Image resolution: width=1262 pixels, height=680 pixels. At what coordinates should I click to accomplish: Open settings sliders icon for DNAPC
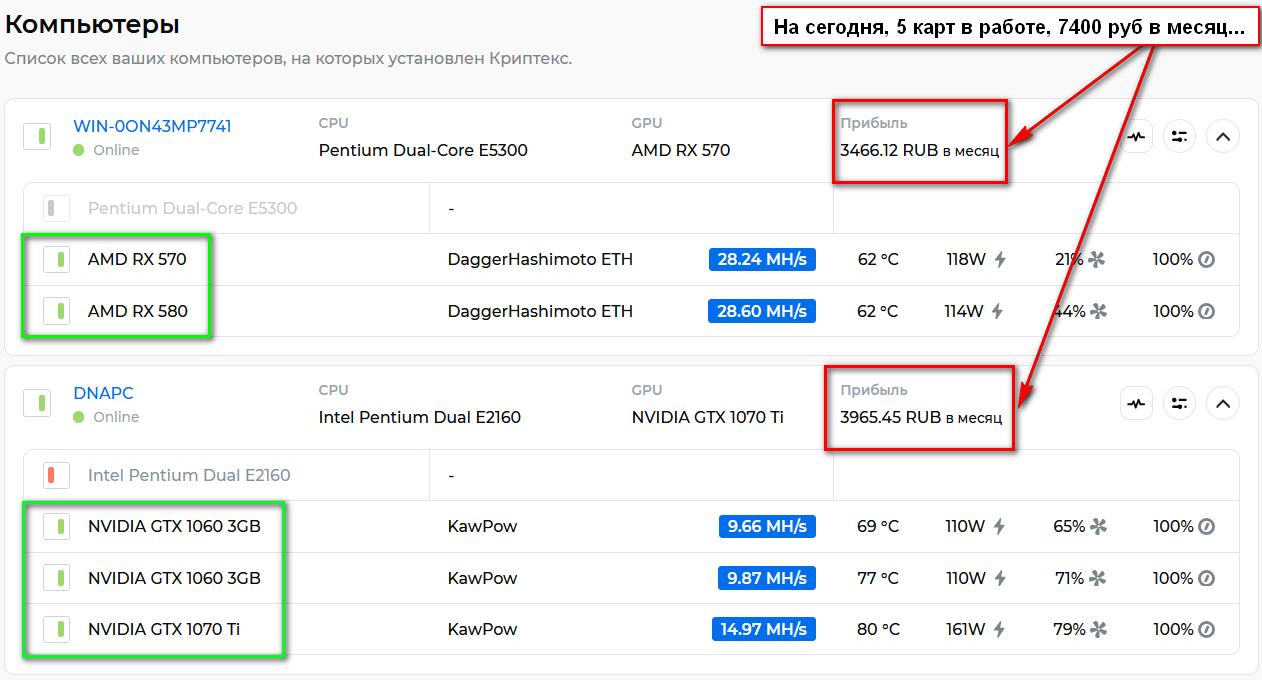pyautogui.click(x=1180, y=404)
